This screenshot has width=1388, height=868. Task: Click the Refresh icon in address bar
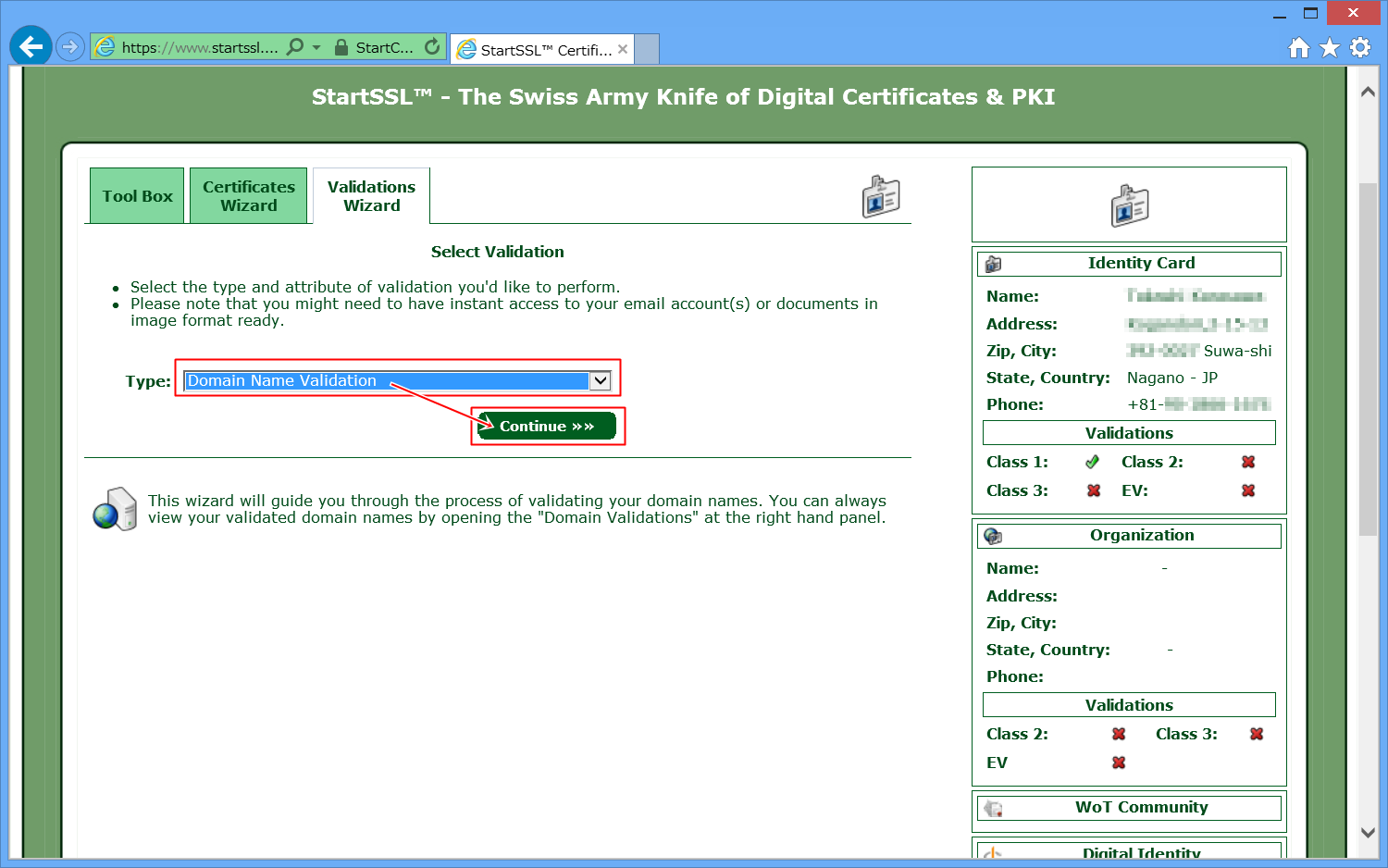432,46
